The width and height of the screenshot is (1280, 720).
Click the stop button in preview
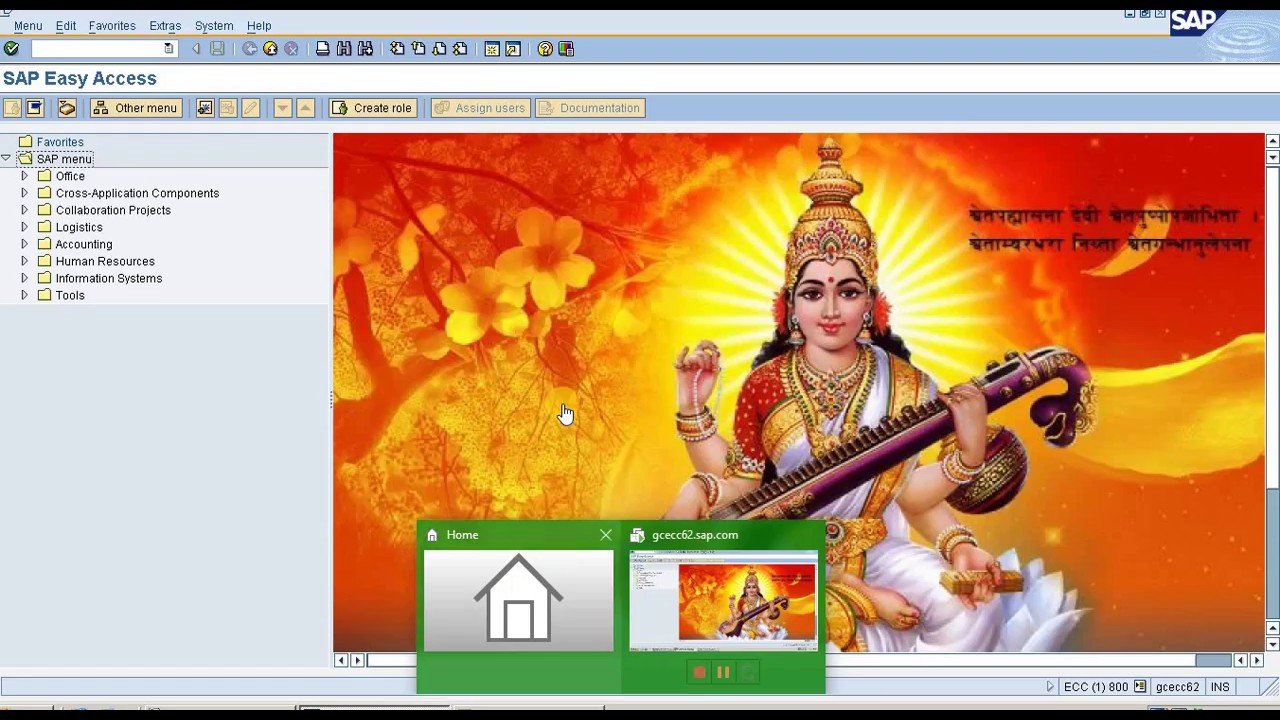coord(699,673)
